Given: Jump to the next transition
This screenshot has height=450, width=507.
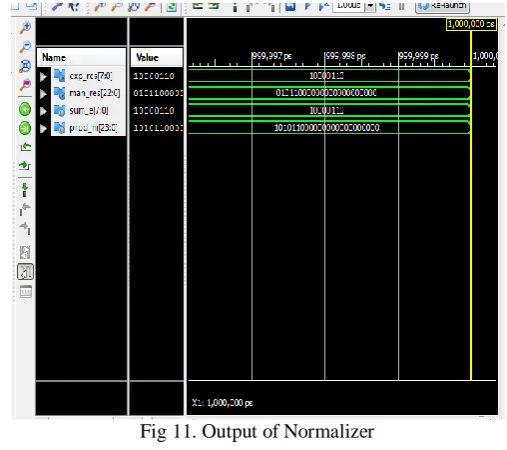Looking at the screenshot, I should 25,165.
